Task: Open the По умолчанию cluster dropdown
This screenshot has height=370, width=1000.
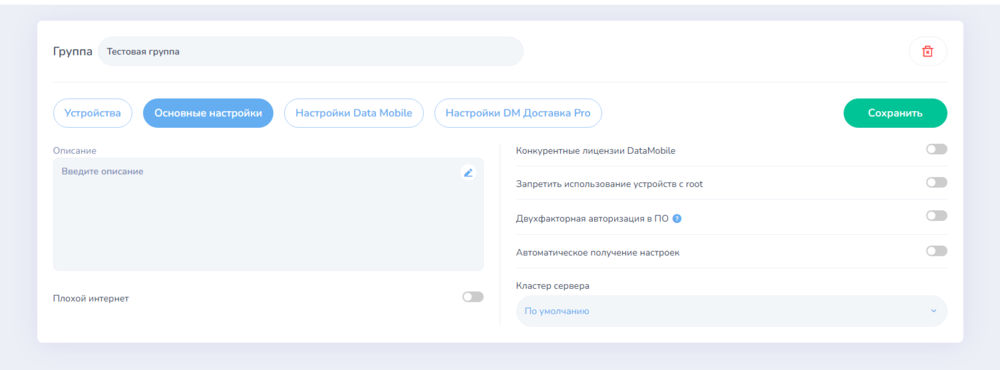Action: [732, 311]
